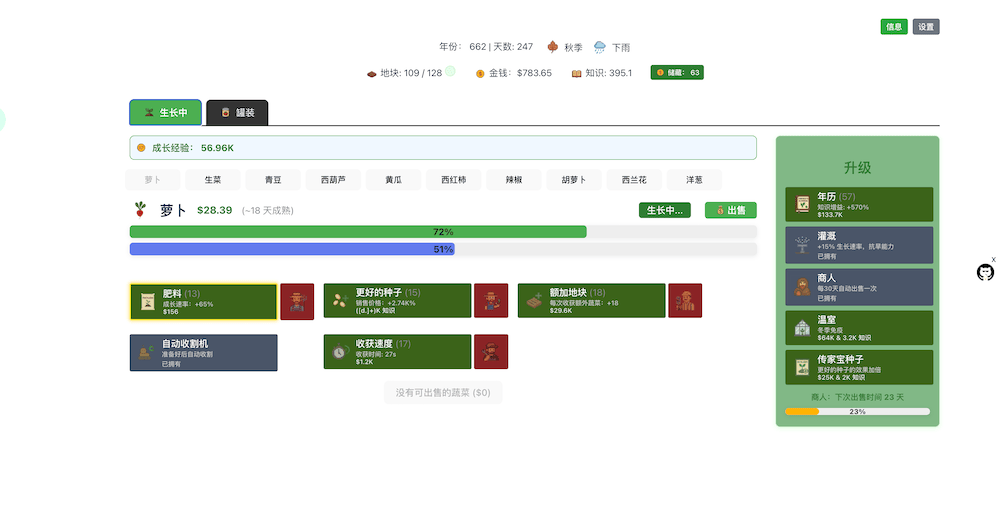
Task: Switch to the 生长中 tab
Action: [165, 113]
